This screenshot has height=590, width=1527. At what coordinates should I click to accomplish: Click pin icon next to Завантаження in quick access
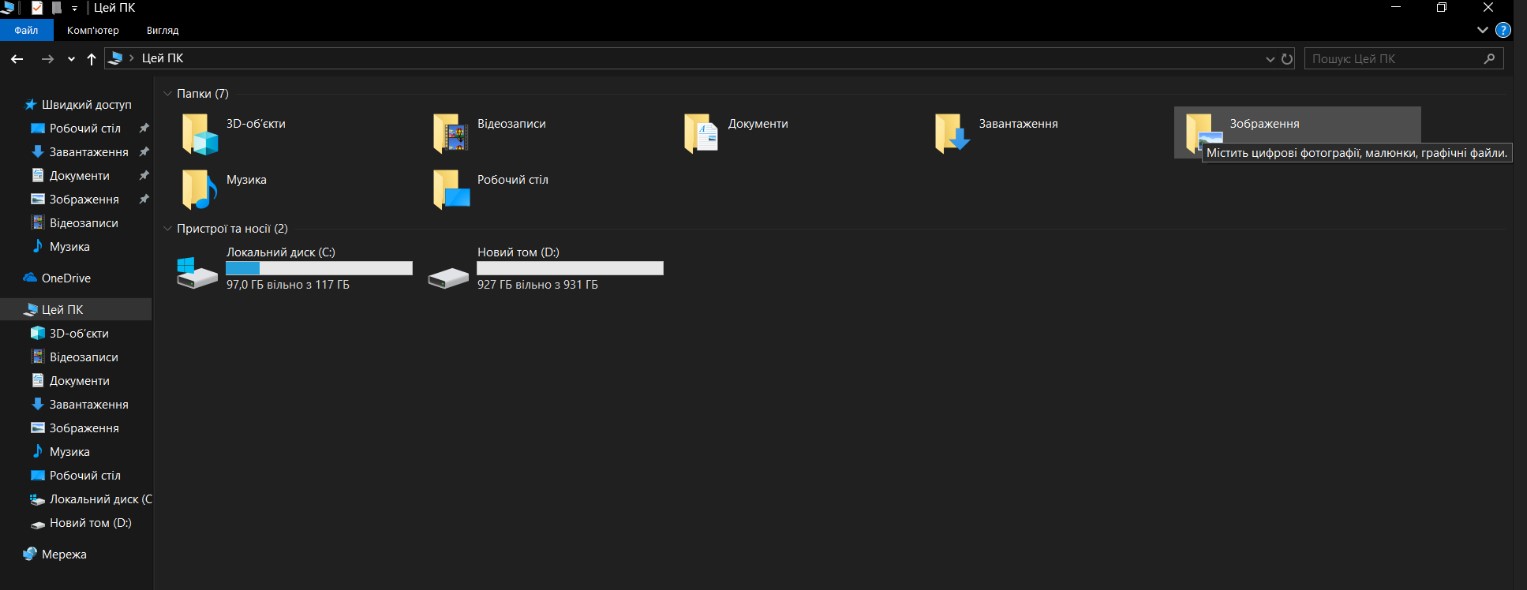144,152
